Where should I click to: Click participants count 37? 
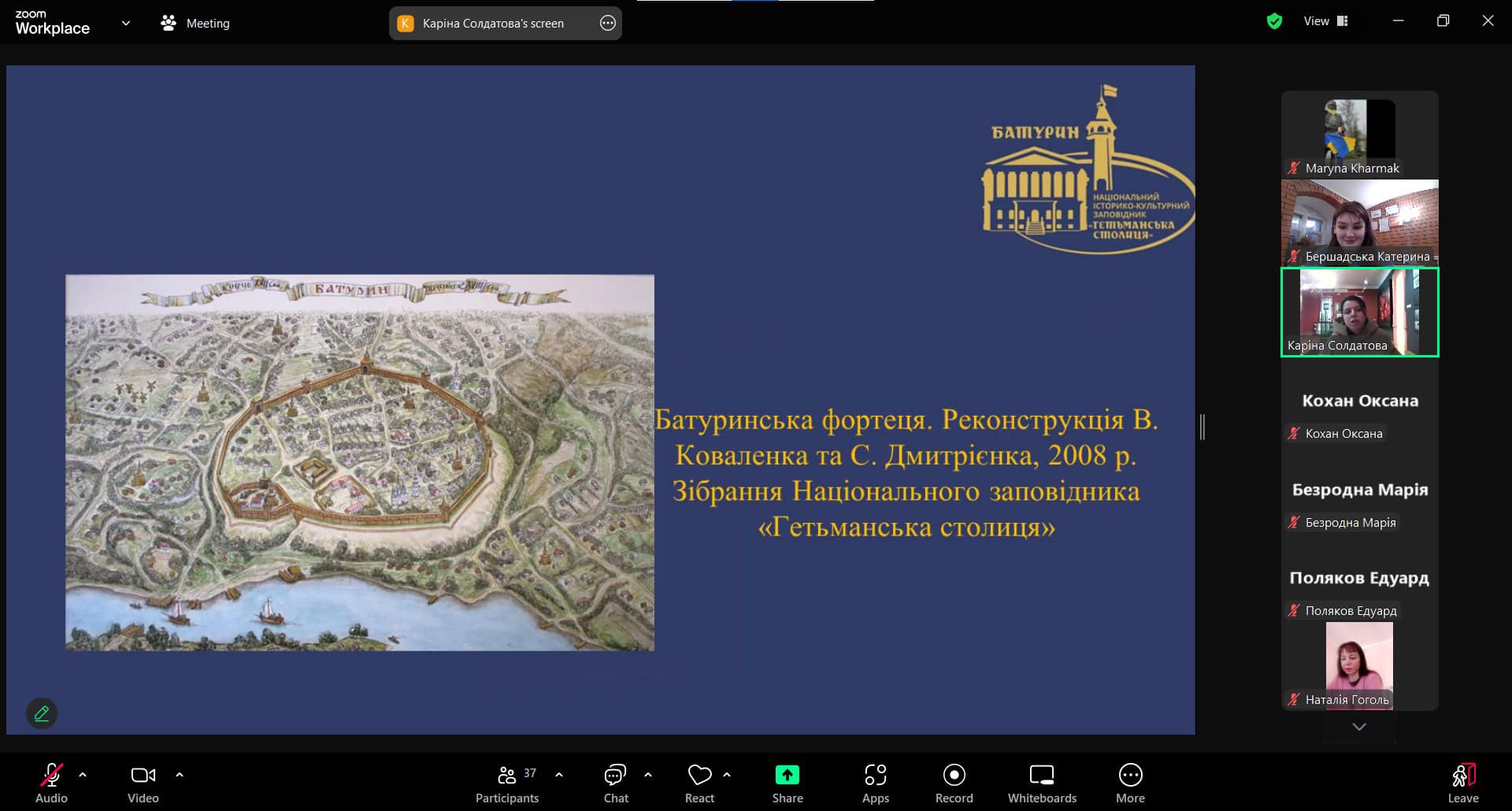click(530, 773)
